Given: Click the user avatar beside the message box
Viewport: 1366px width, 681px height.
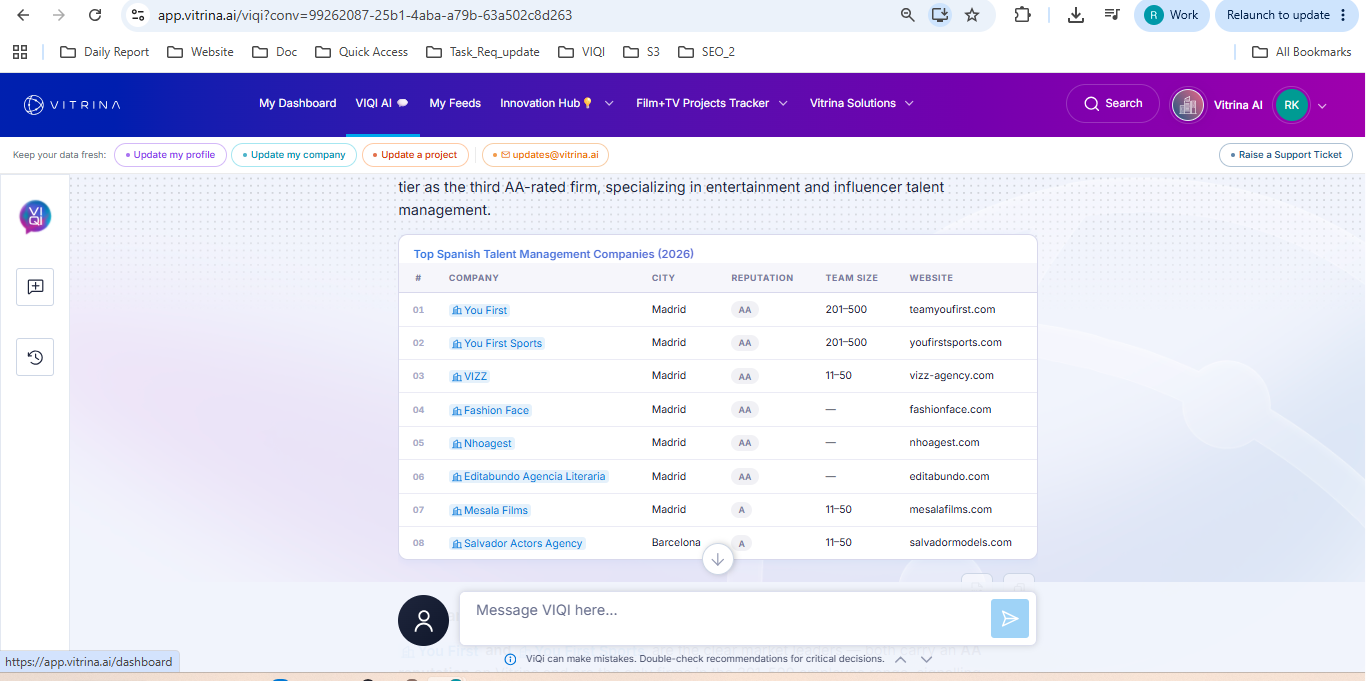Looking at the screenshot, I should (423, 620).
